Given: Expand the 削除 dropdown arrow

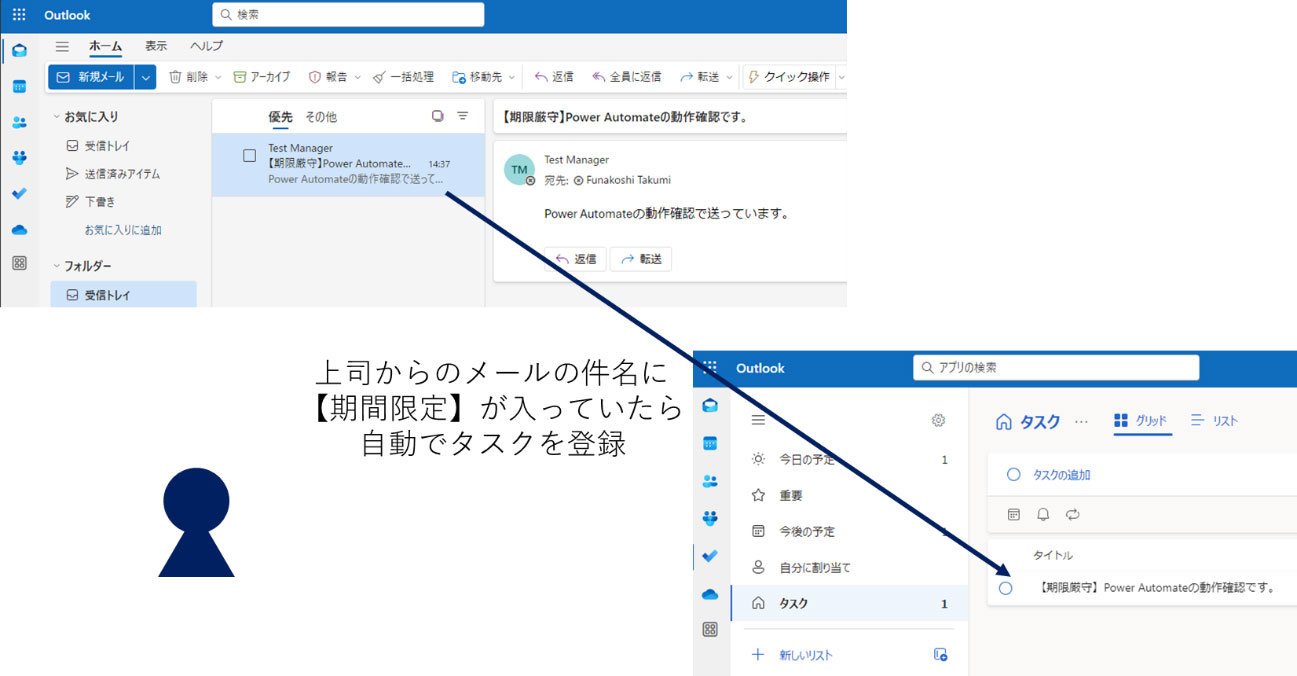Looking at the screenshot, I should 217,77.
